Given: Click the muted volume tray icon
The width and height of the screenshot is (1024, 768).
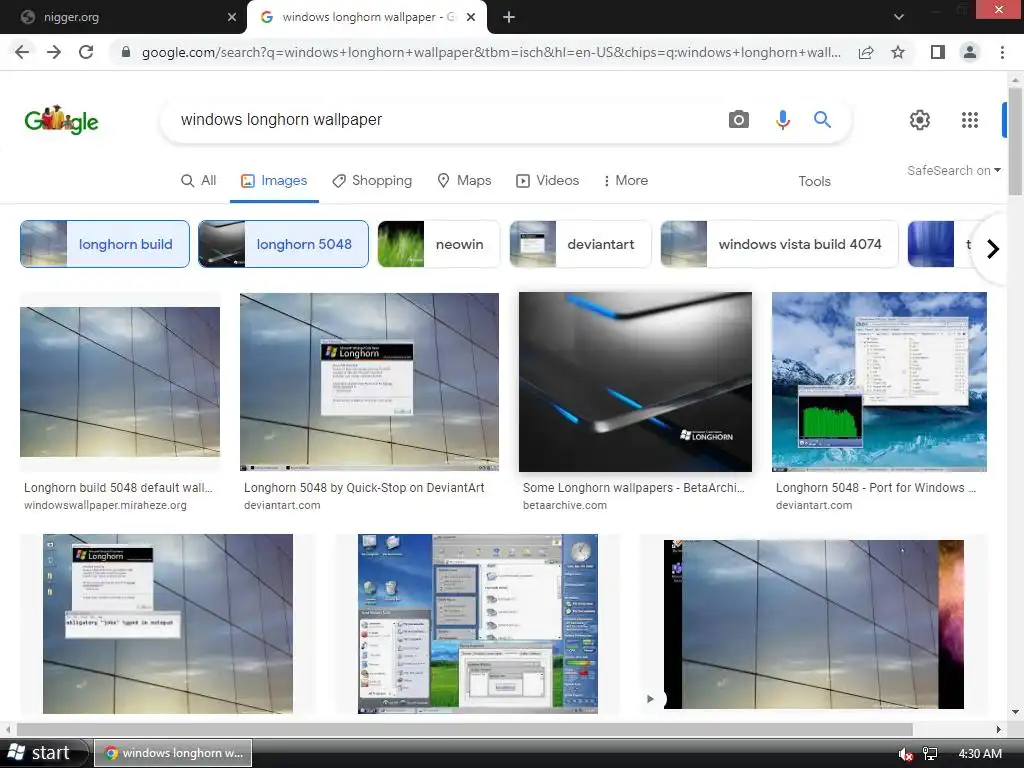Looking at the screenshot, I should 906,754.
